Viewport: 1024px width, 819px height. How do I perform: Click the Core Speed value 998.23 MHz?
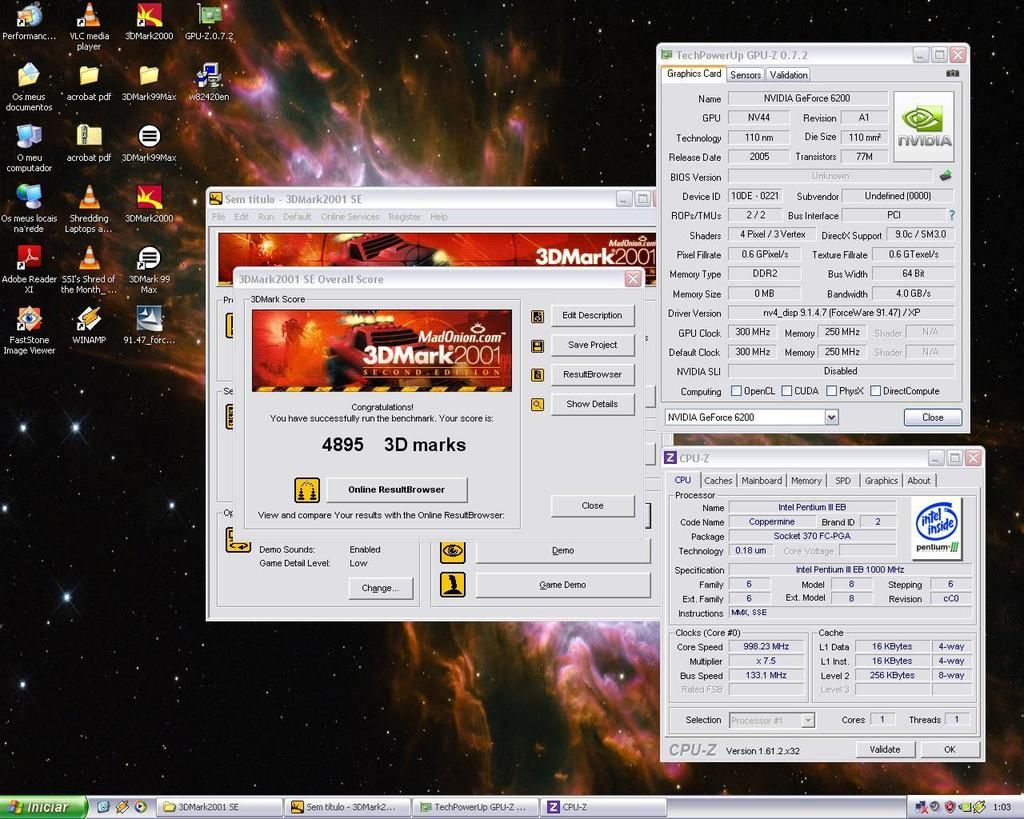click(x=766, y=647)
